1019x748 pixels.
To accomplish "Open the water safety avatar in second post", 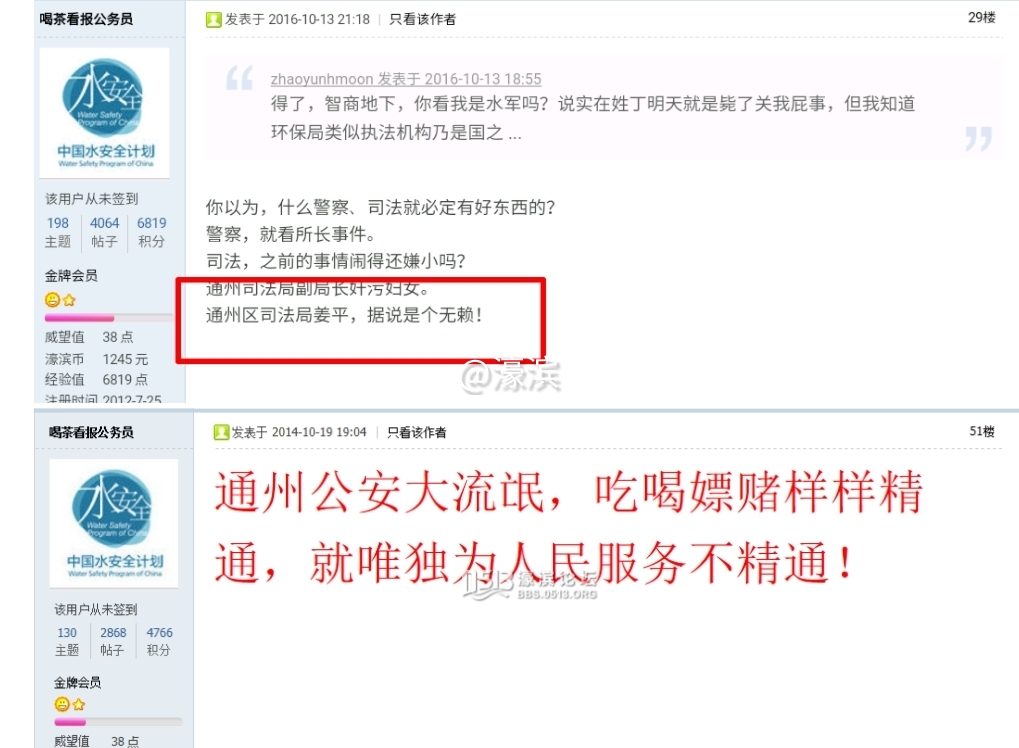I will (x=114, y=523).
